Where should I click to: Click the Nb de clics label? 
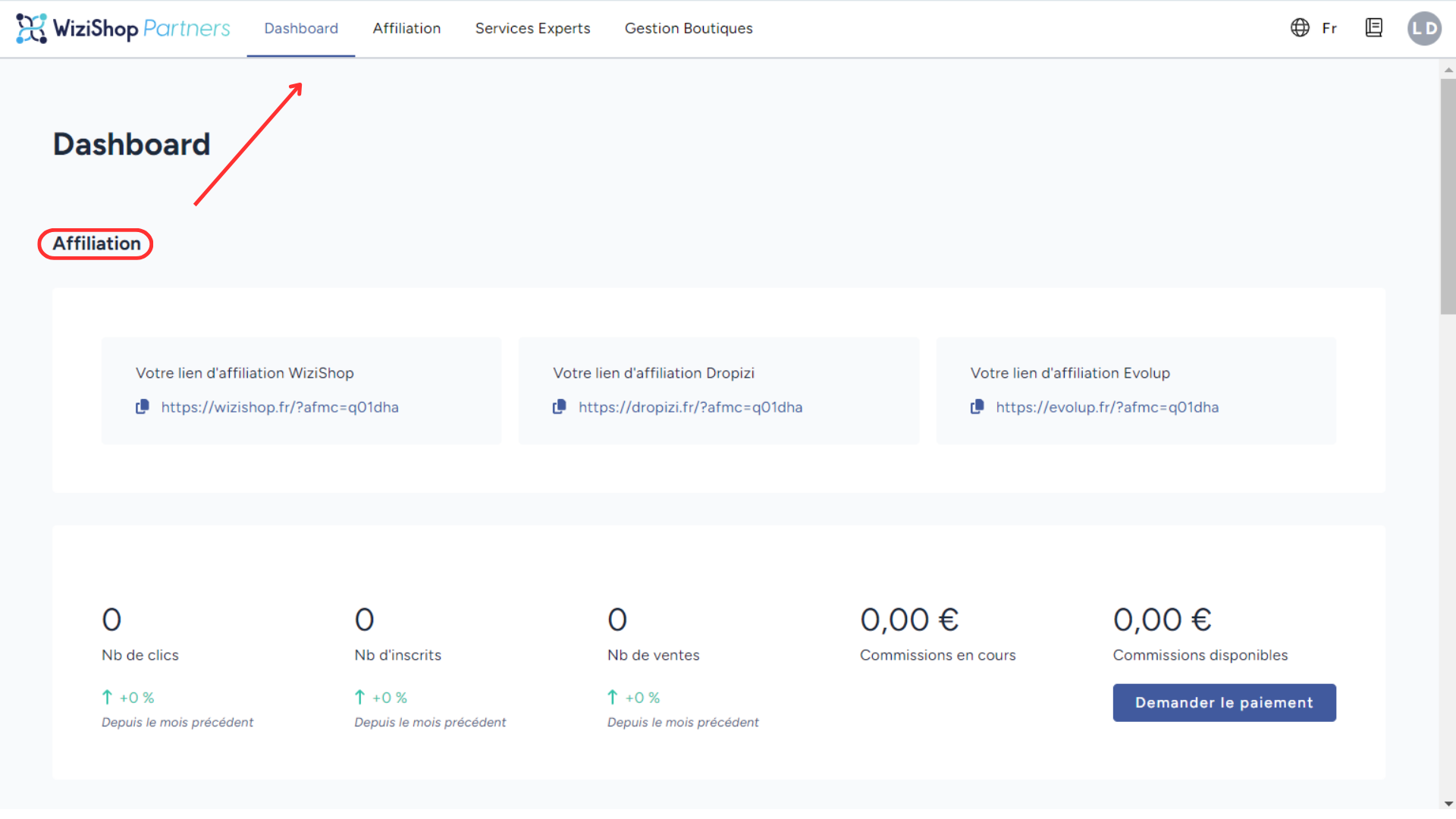(x=140, y=655)
